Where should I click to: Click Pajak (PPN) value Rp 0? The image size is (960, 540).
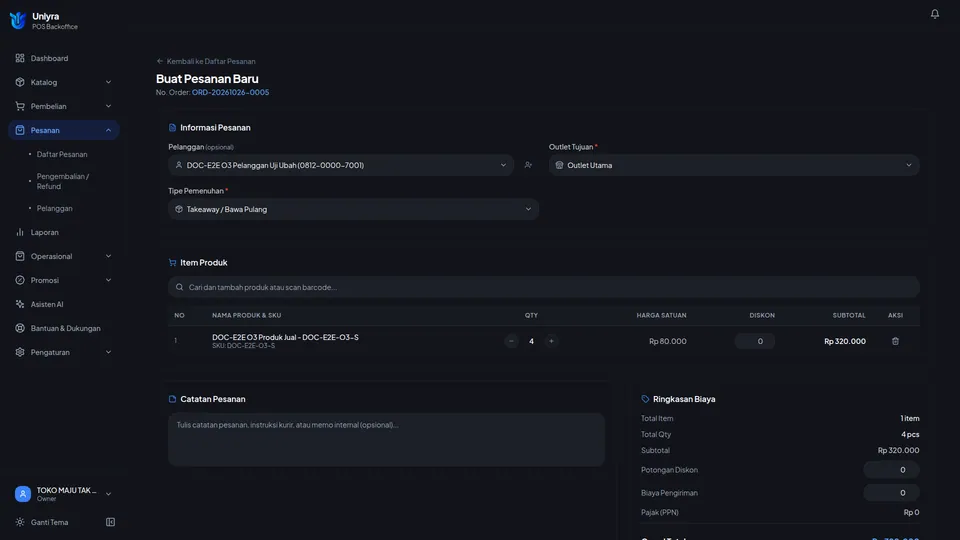coord(912,512)
